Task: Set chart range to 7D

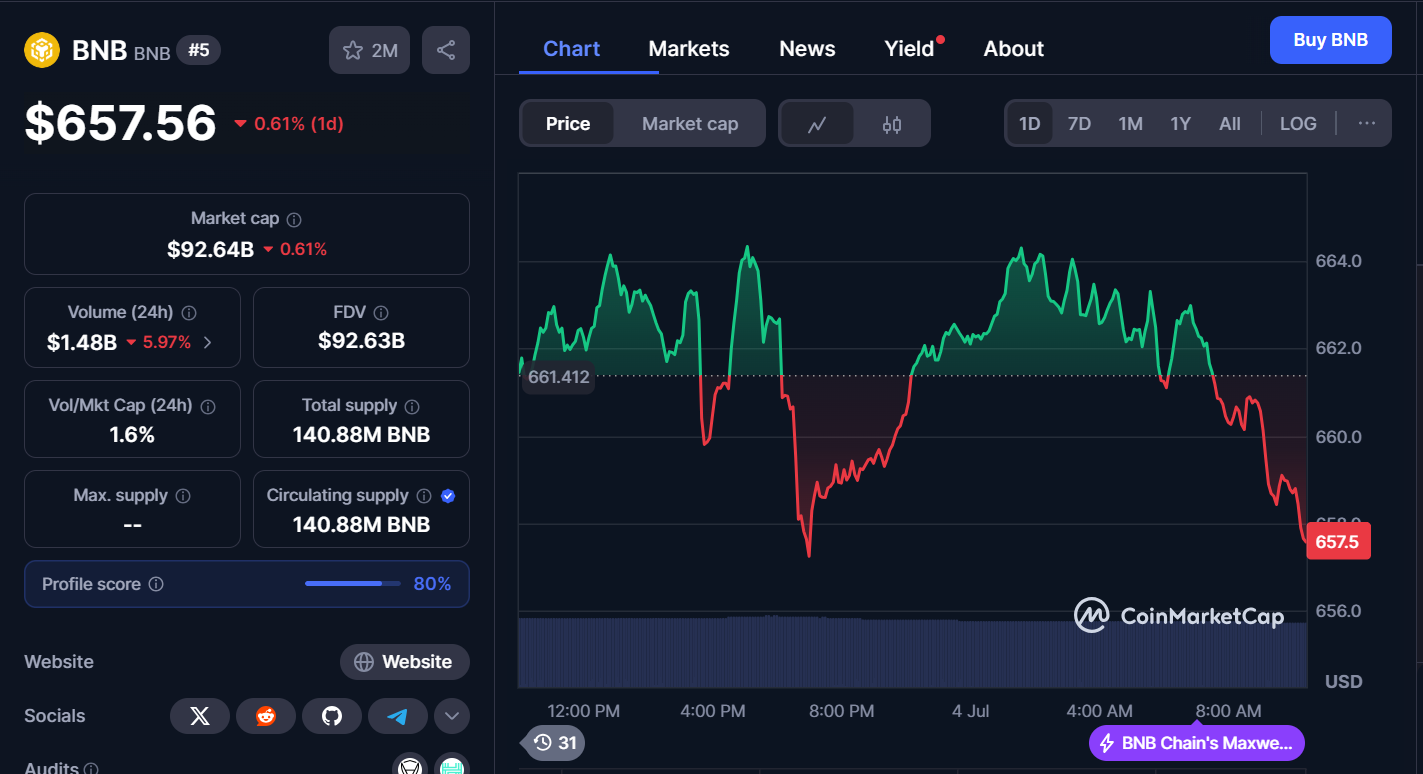Action: [x=1079, y=124]
